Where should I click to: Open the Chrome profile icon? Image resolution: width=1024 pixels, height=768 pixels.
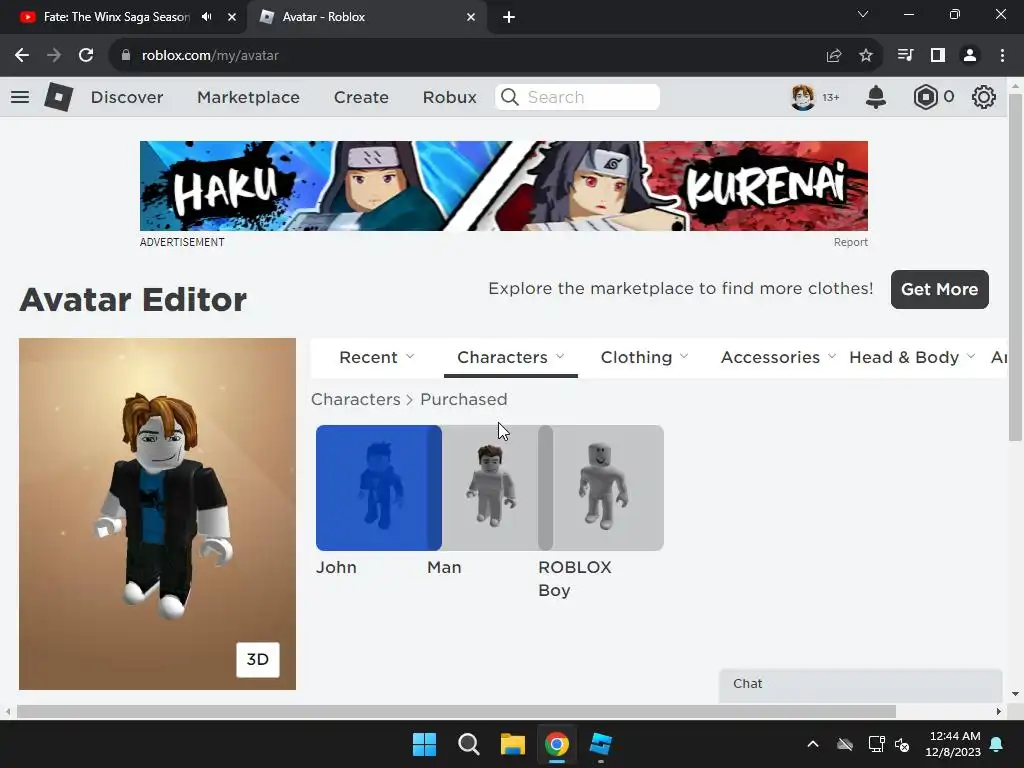[x=970, y=56]
